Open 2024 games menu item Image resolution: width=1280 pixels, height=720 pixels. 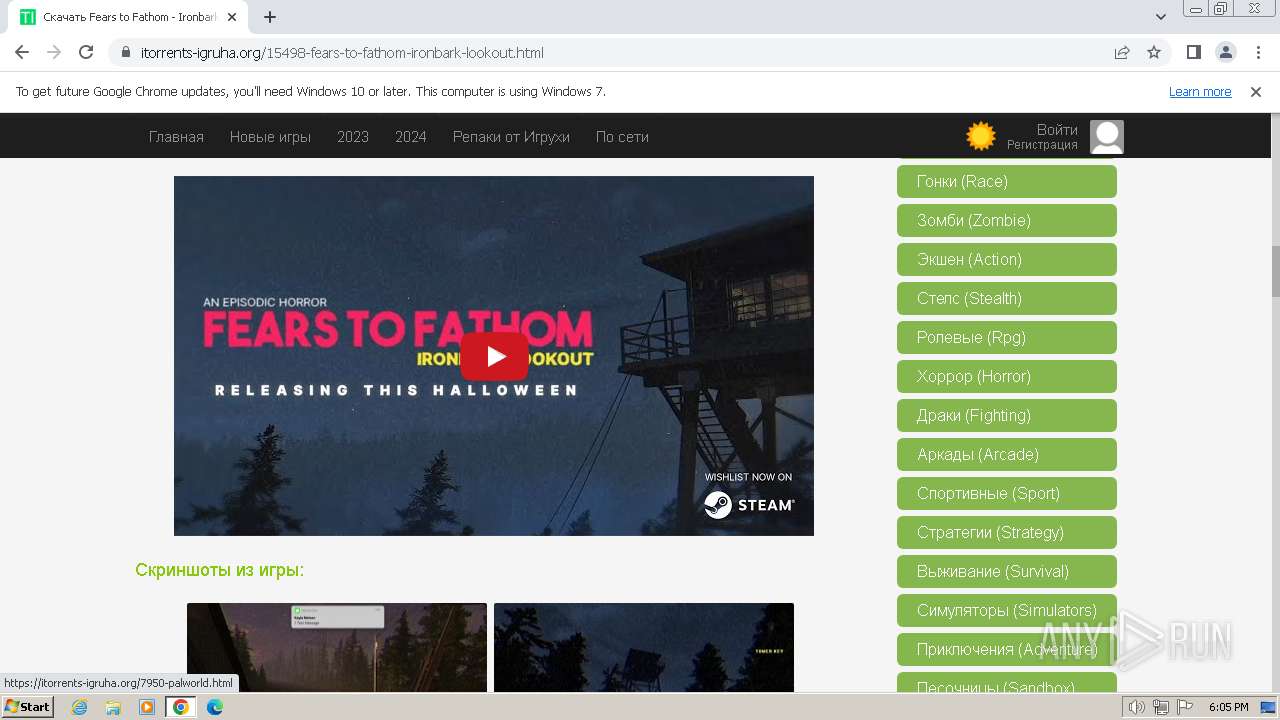point(411,137)
